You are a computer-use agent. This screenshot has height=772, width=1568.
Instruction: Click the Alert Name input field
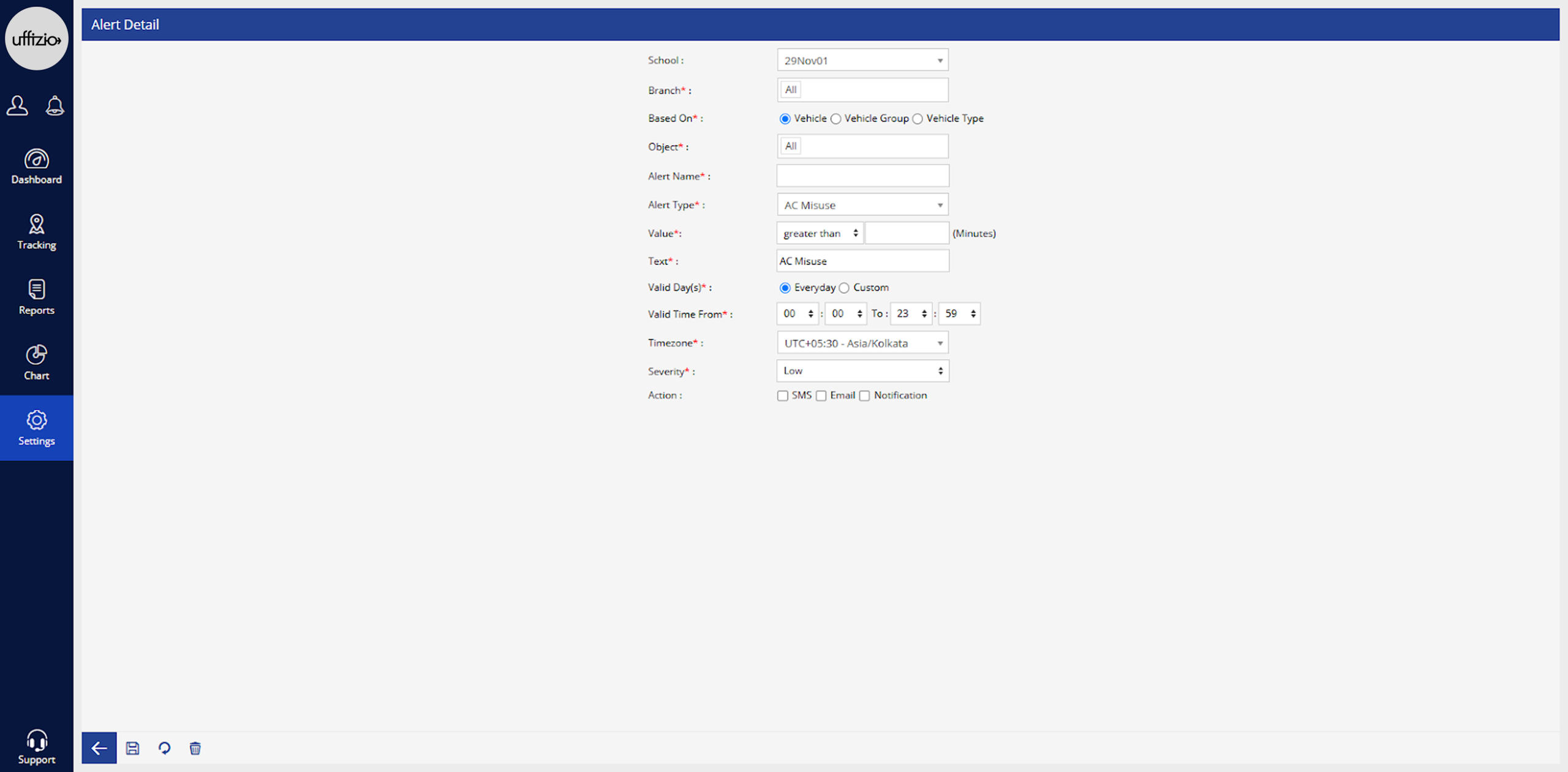[862, 176]
